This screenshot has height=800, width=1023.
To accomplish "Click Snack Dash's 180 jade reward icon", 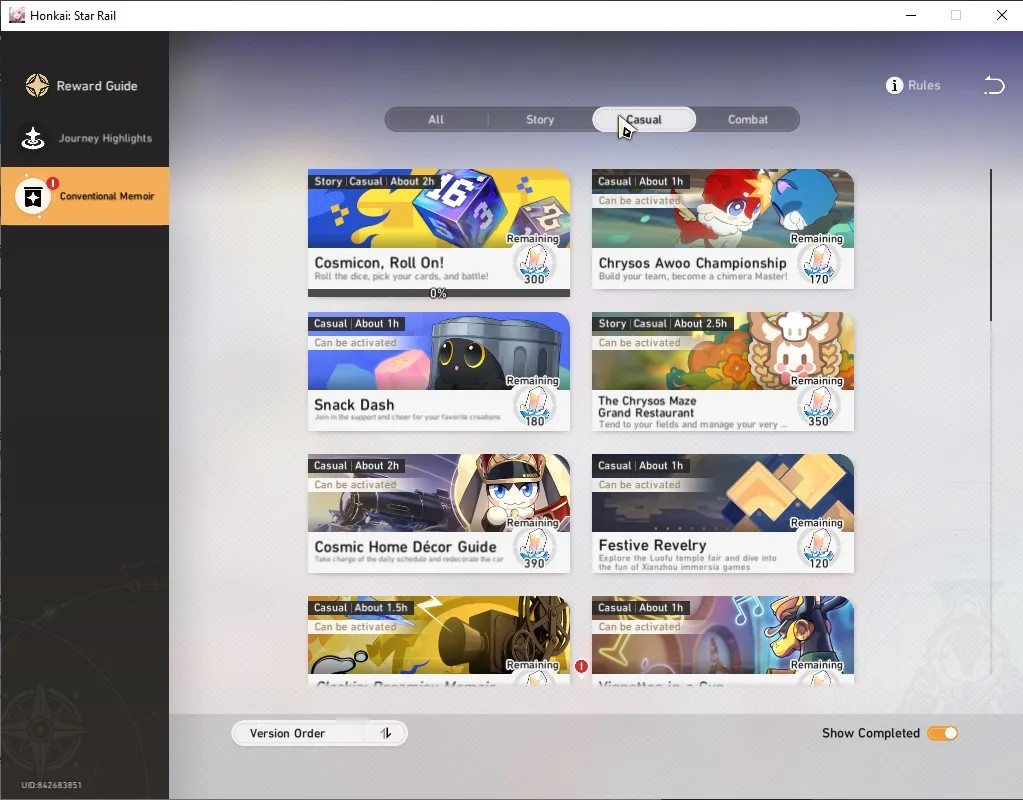I will (x=534, y=407).
